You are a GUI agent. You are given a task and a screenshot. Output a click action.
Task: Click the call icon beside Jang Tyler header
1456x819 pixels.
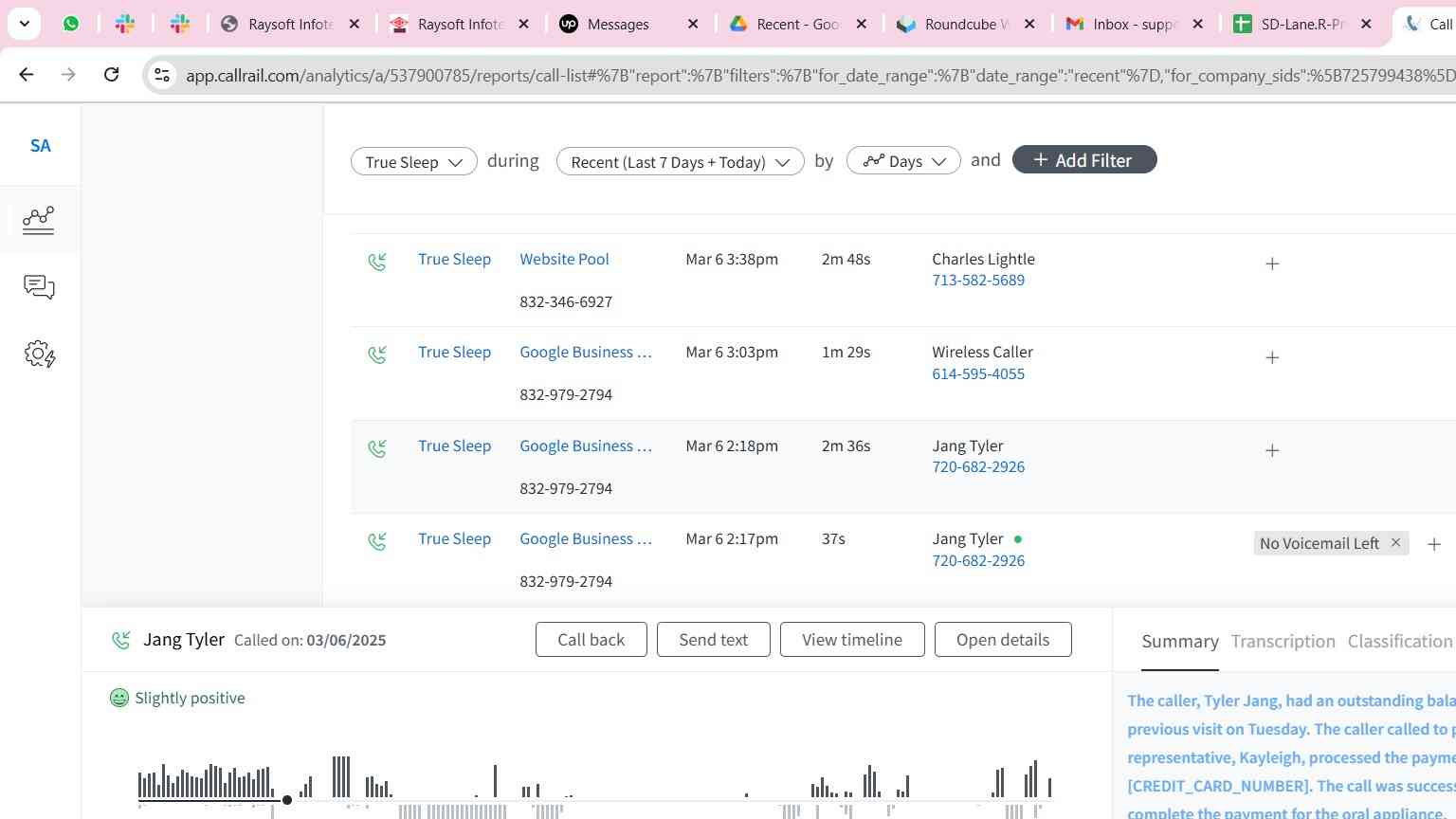pos(121,640)
